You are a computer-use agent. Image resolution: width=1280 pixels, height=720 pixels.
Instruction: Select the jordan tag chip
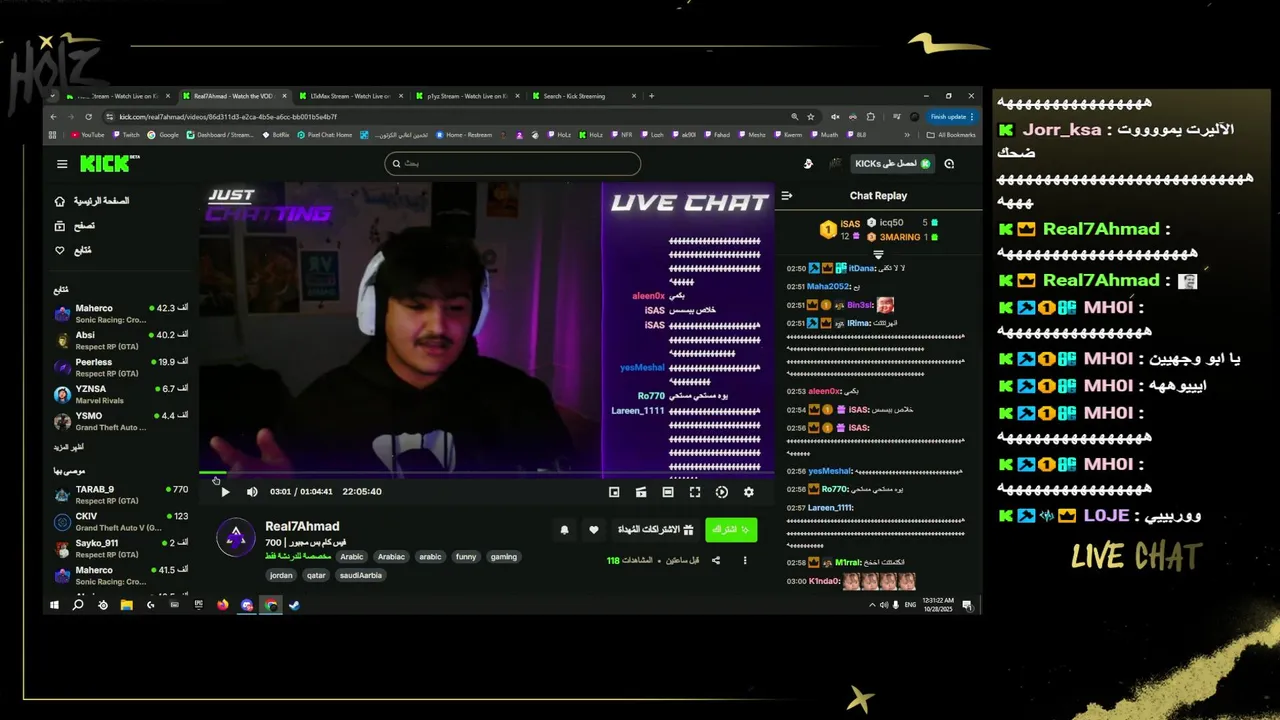(x=281, y=575)
